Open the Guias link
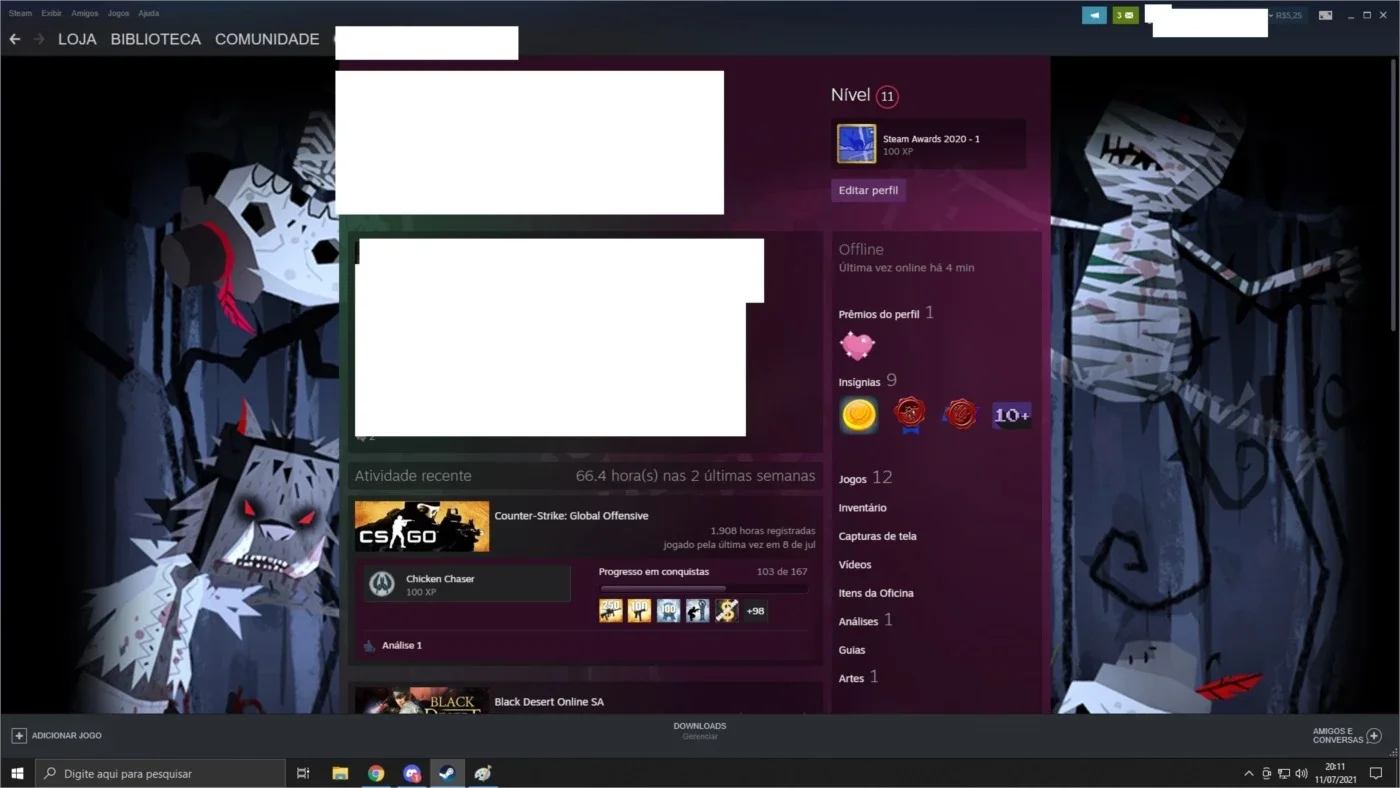This screenshot has width=1400, height=788. pos(852,650)
